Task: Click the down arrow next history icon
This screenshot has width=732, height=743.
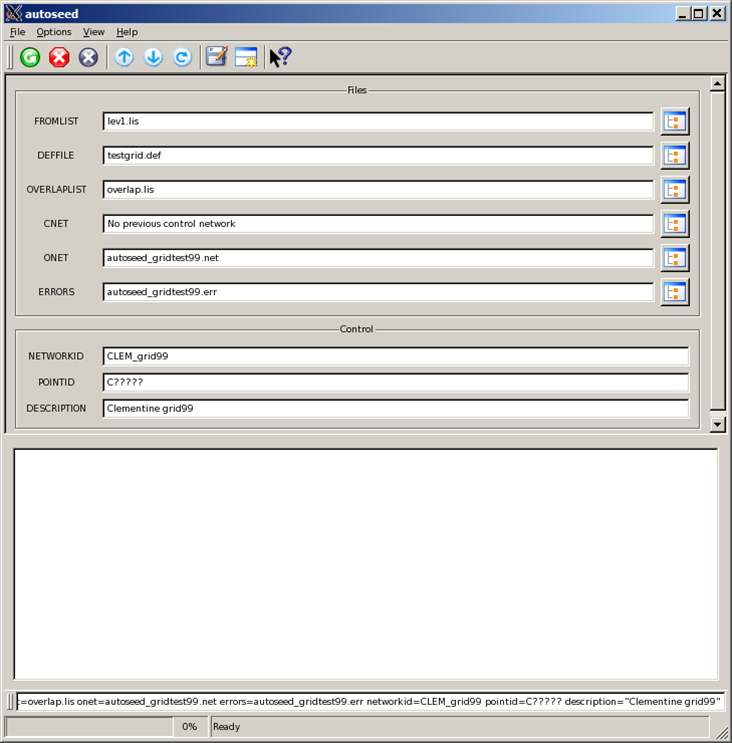Action: (153, 57)
